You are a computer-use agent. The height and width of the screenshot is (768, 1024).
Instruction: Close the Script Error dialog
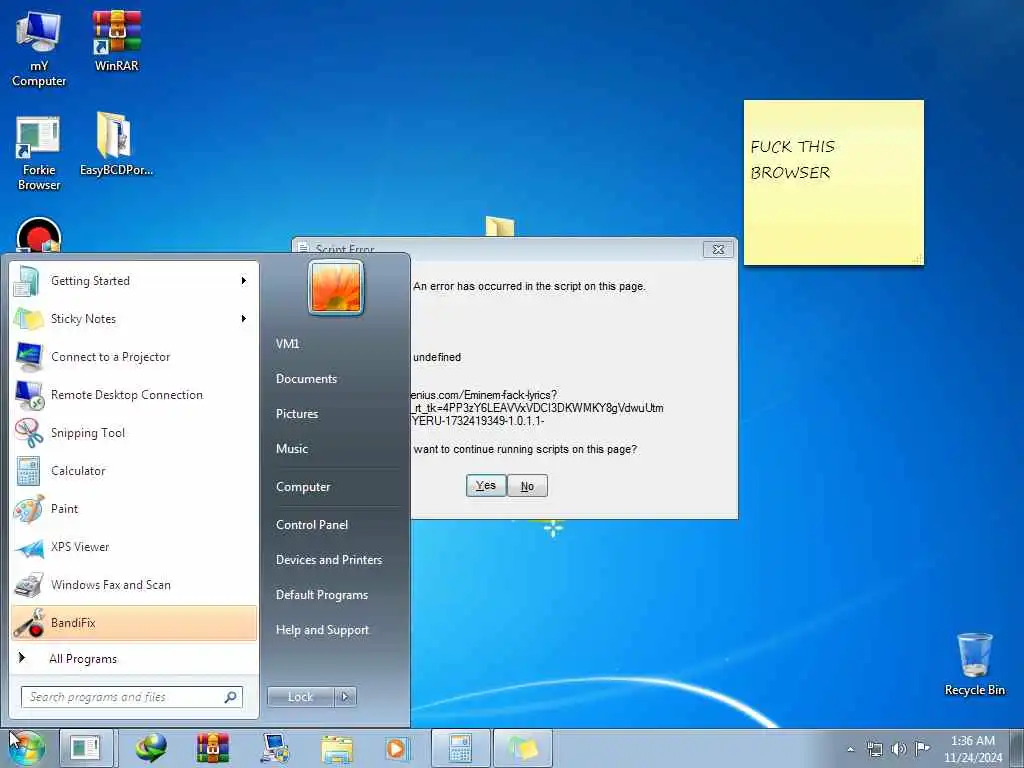coord(718,249)
